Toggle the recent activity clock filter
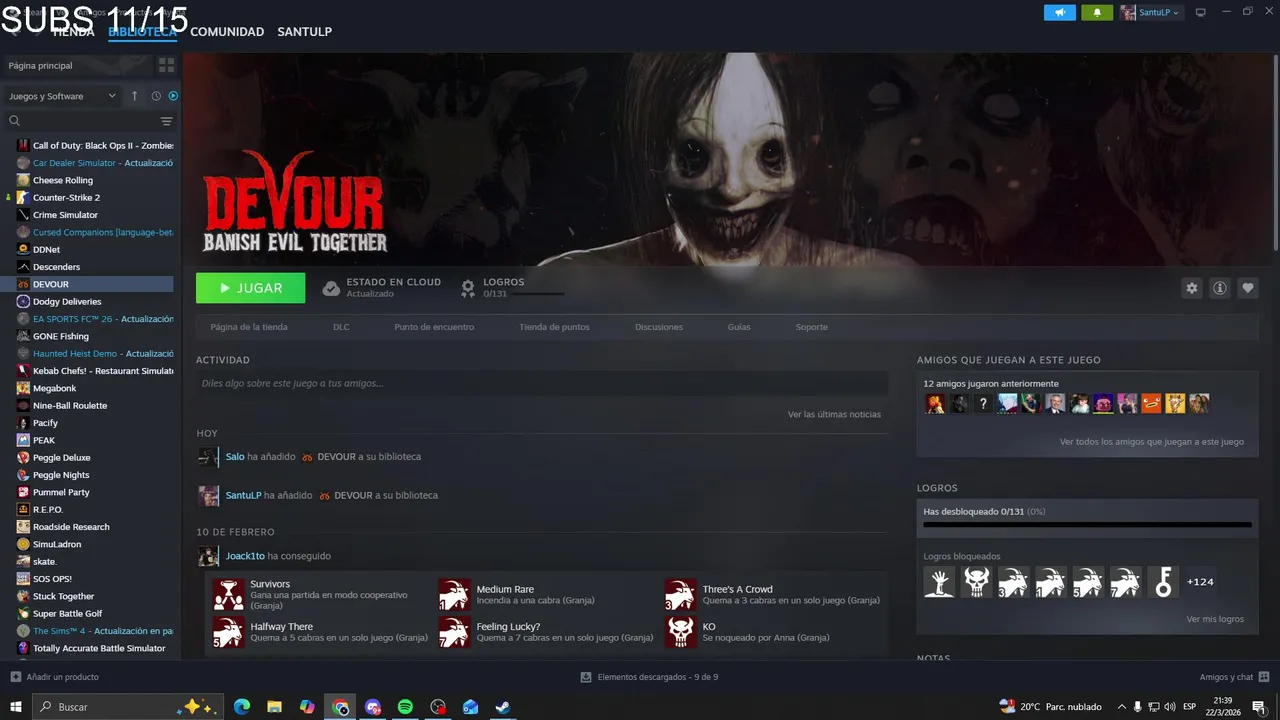 coord(156,96)
